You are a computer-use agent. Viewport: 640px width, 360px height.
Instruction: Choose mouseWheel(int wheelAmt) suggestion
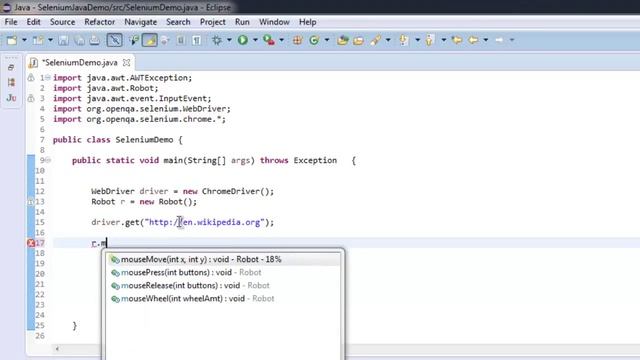pos(223,299)
